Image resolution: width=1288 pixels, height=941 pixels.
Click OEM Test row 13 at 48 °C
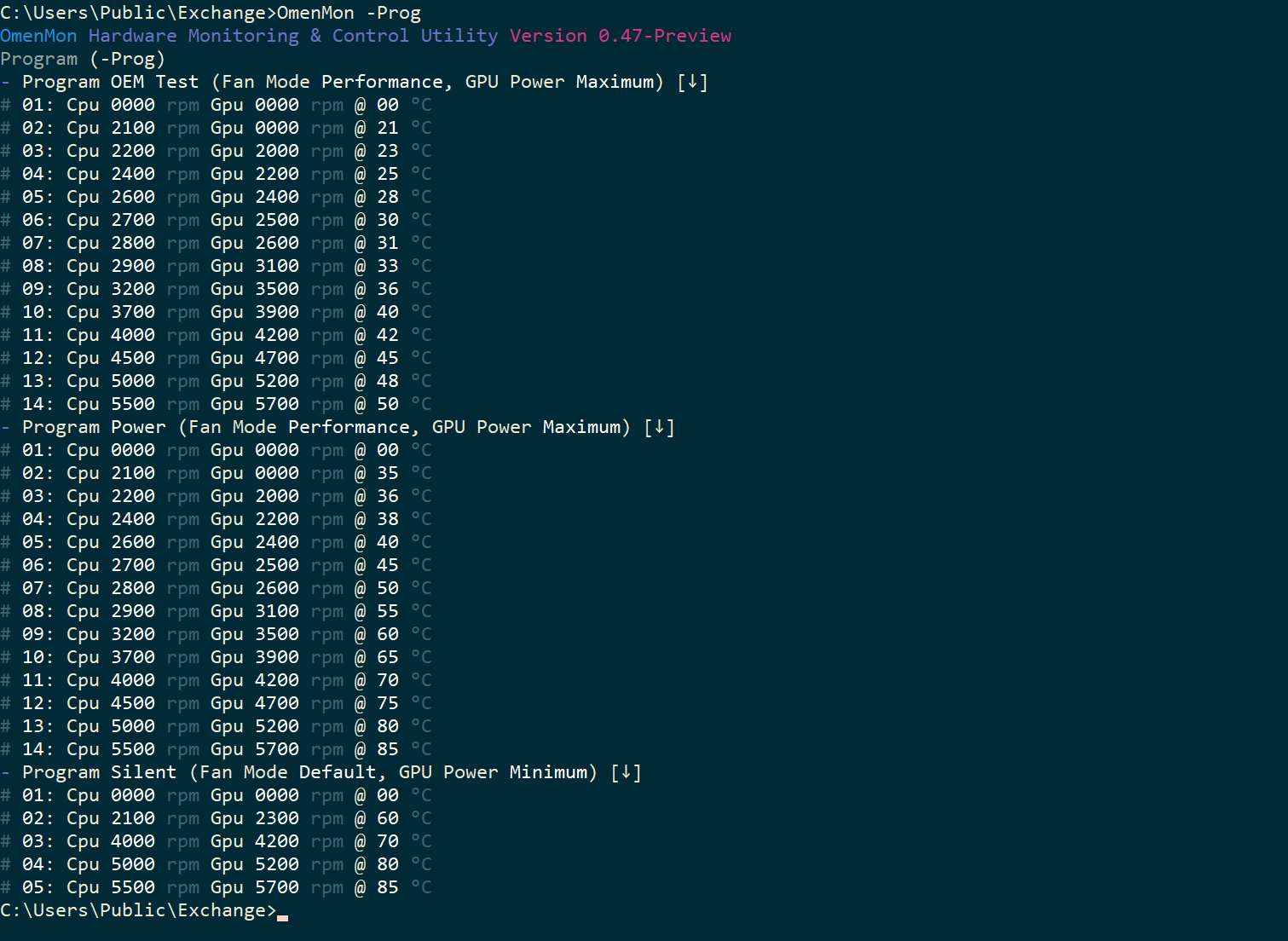216,381
